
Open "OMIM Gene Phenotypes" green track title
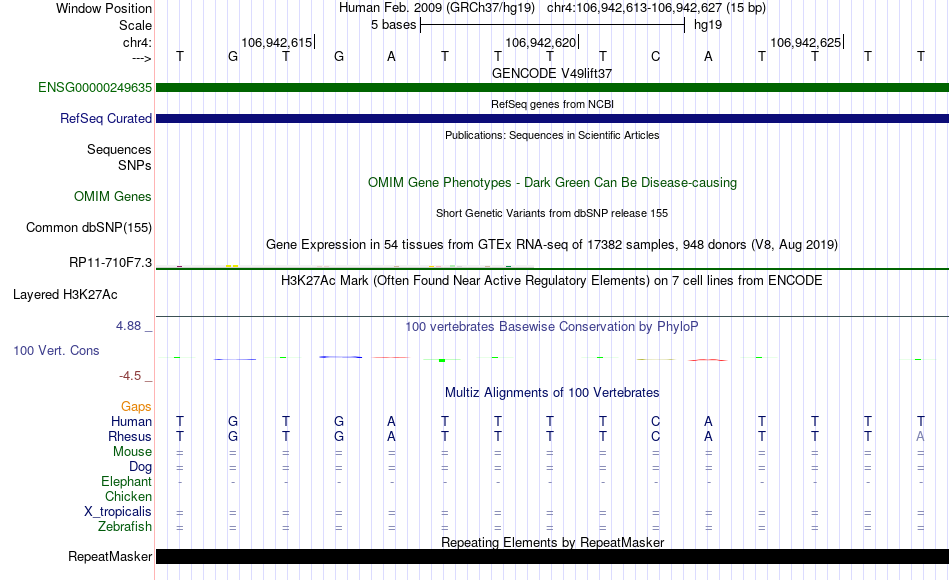[x=552, y=182]
